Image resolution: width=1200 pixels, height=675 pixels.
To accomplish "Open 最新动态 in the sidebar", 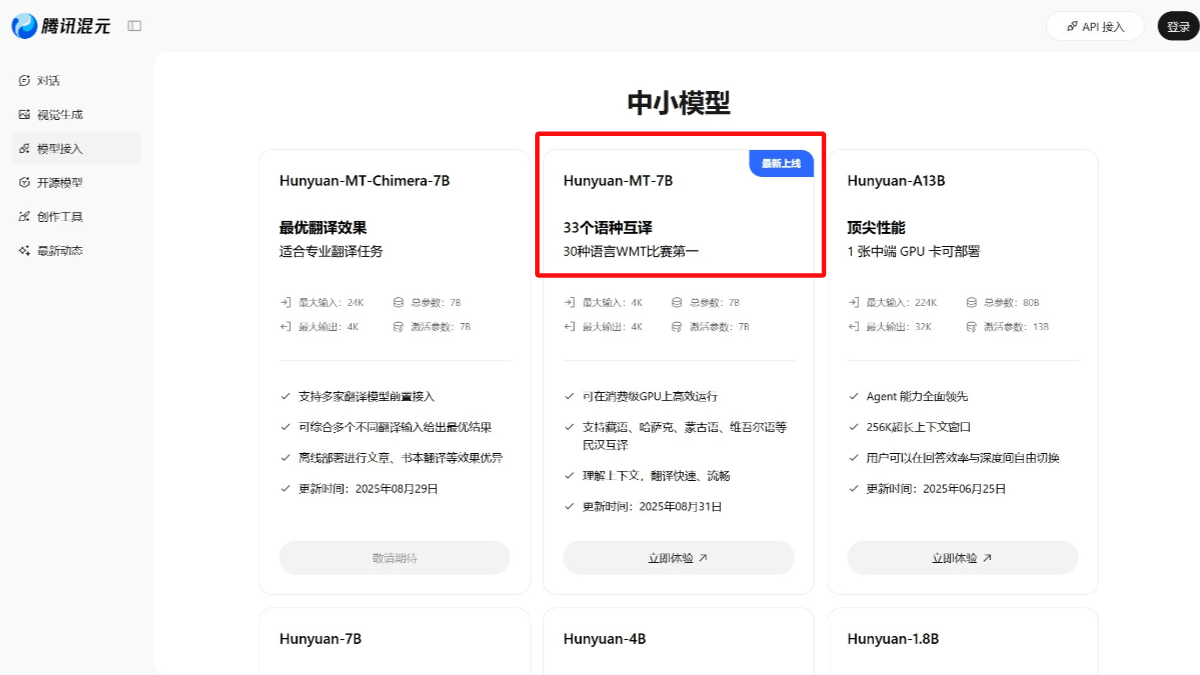I will (x=76, y=250).
